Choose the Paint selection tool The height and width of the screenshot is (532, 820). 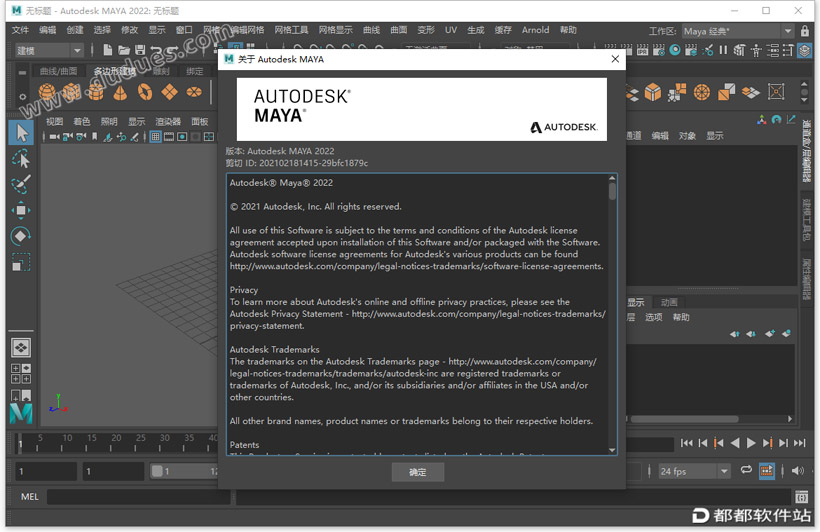(21, 184)
